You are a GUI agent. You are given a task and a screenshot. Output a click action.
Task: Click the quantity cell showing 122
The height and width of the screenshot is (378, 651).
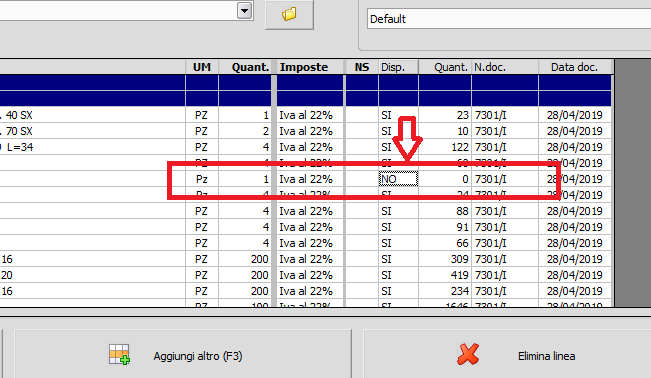point(445,147)
